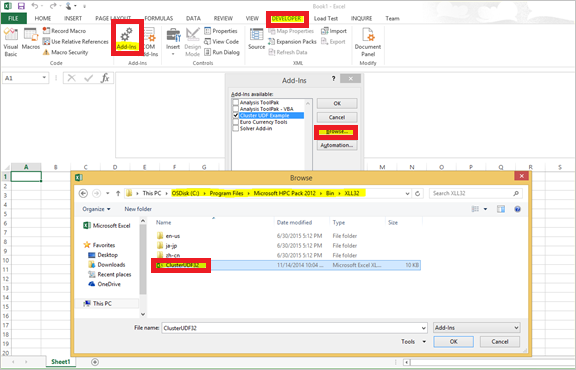Click View Code in Controls group
The width and height of the screenshot is (576, 370).
click(222, 42)
